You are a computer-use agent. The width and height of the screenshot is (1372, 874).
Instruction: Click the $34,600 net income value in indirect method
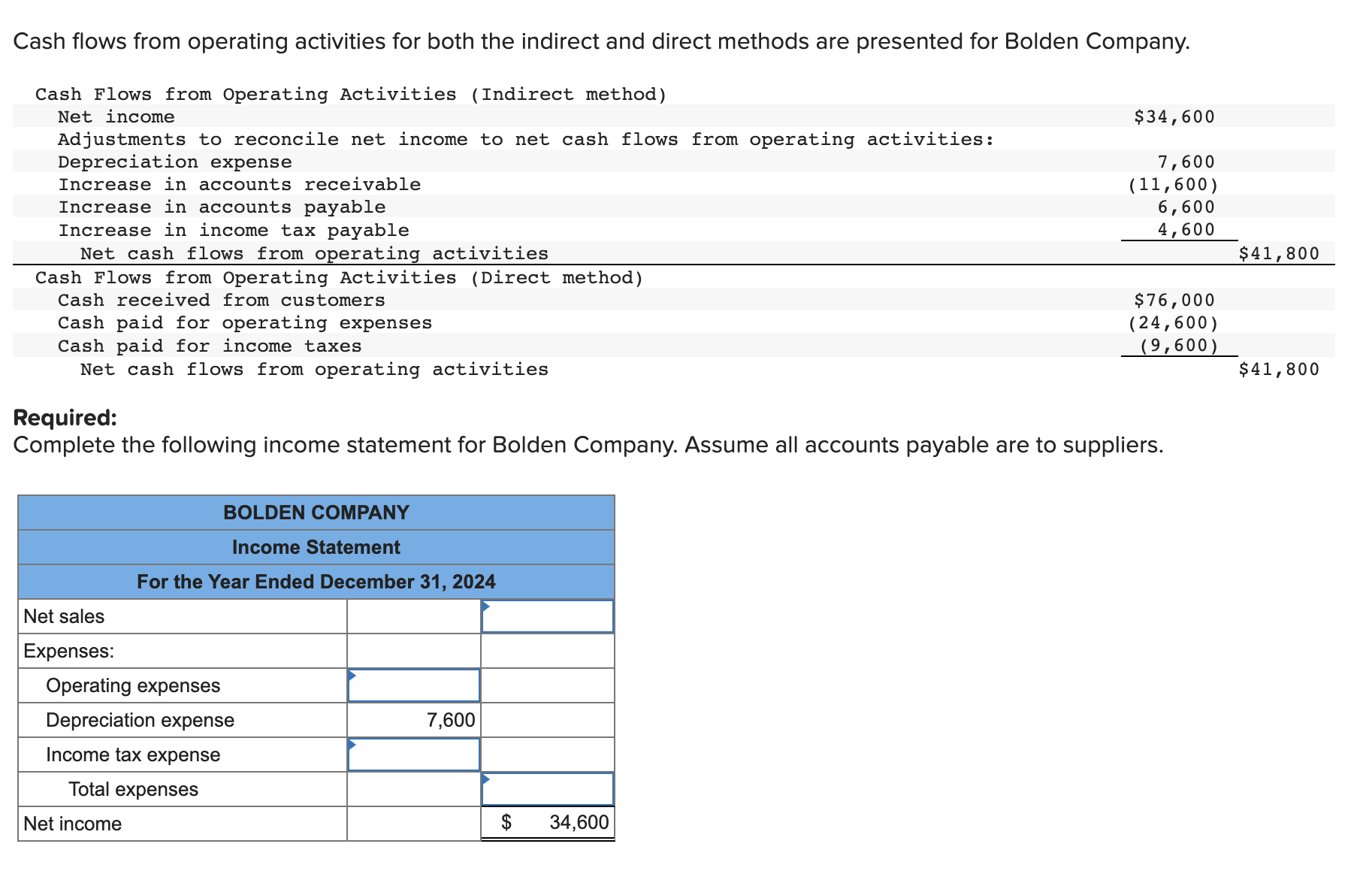pos(1174,116)
